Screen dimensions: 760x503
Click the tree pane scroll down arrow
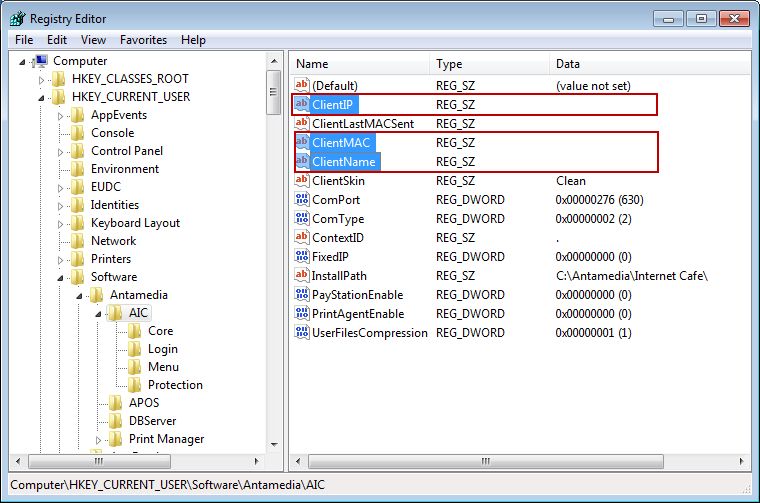(274, 444)
